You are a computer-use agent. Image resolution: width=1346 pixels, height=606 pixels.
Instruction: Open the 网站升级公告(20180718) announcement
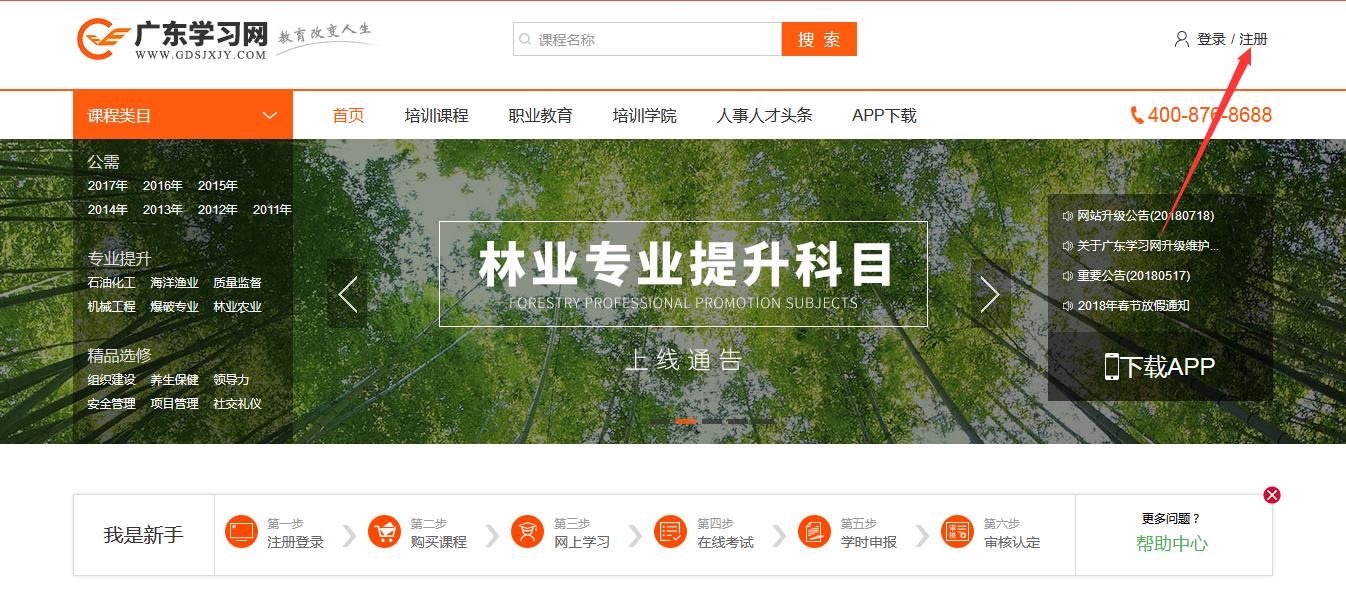1145,216
